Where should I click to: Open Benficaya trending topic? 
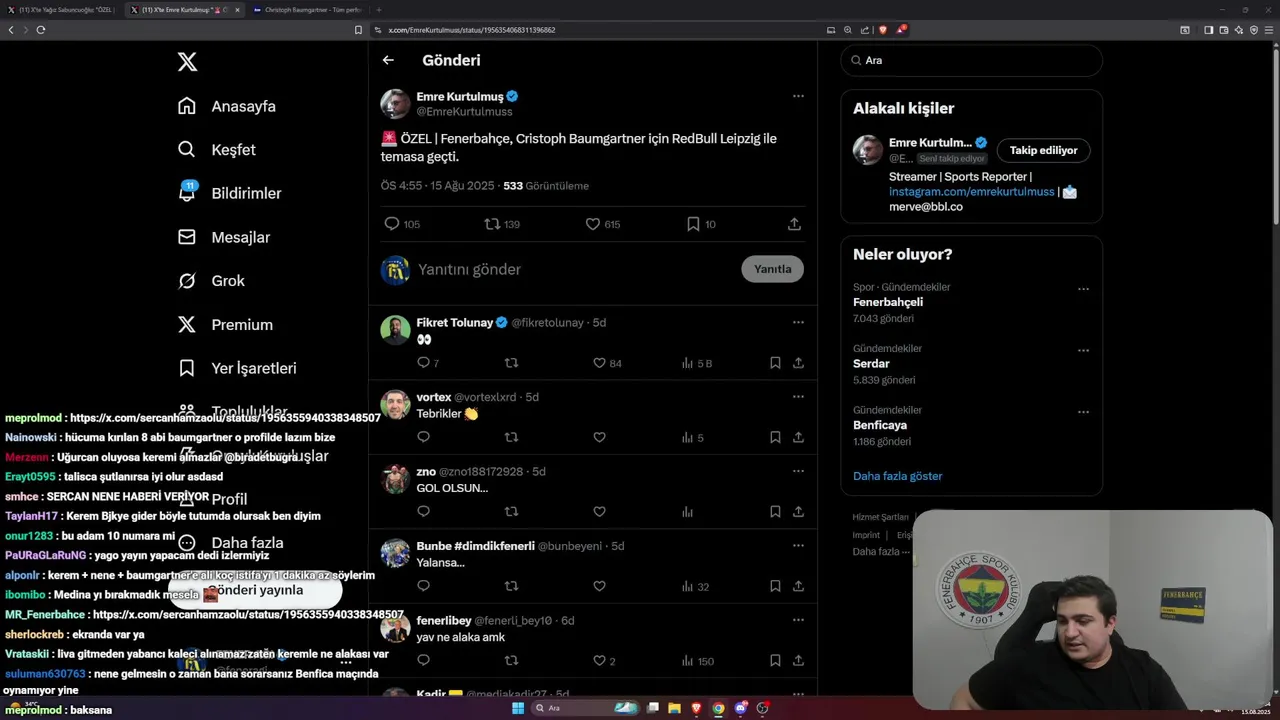click(880, 425)
